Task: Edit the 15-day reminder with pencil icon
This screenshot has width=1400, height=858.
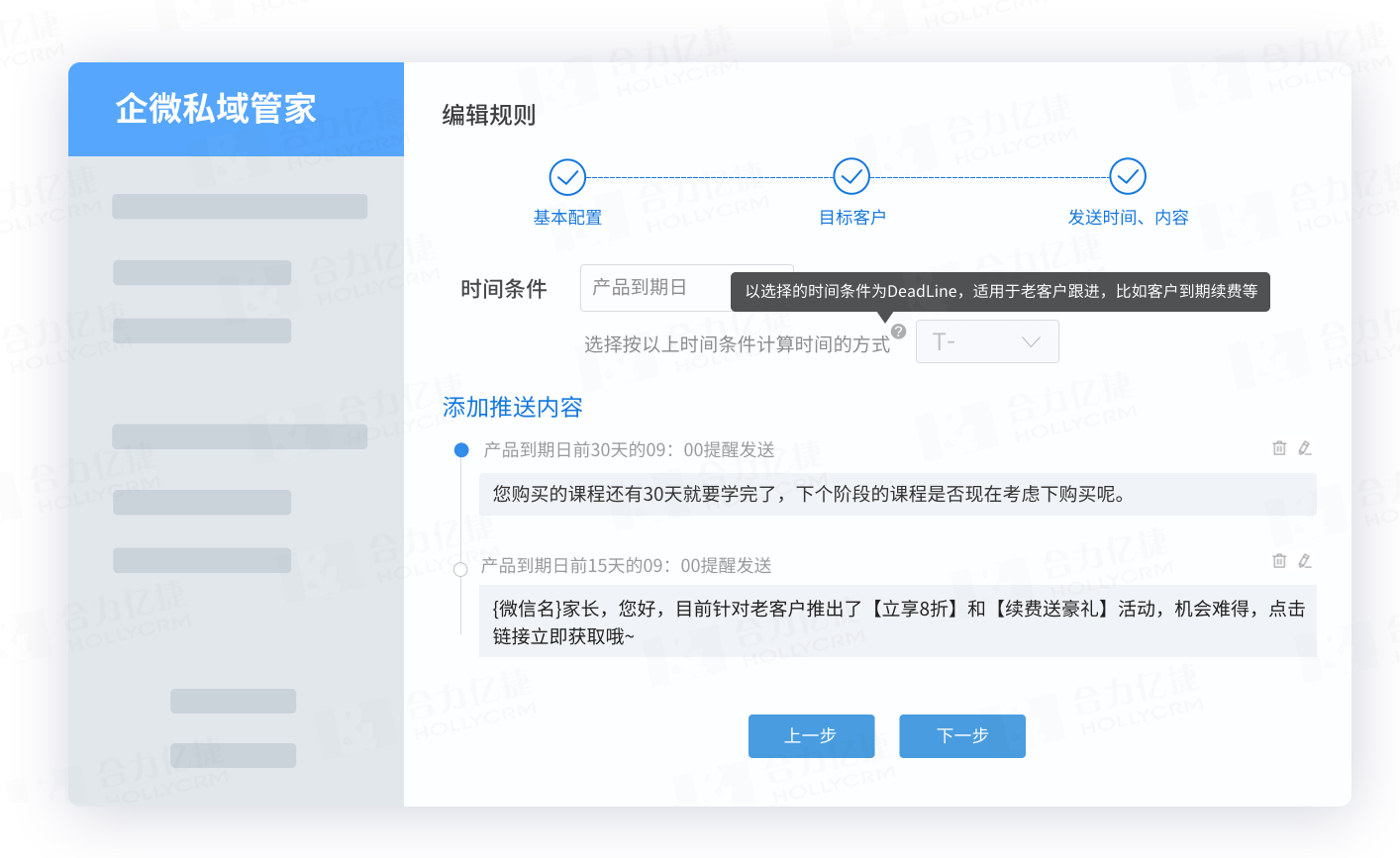Action: pyautogui.click(x=1305, y=561)
